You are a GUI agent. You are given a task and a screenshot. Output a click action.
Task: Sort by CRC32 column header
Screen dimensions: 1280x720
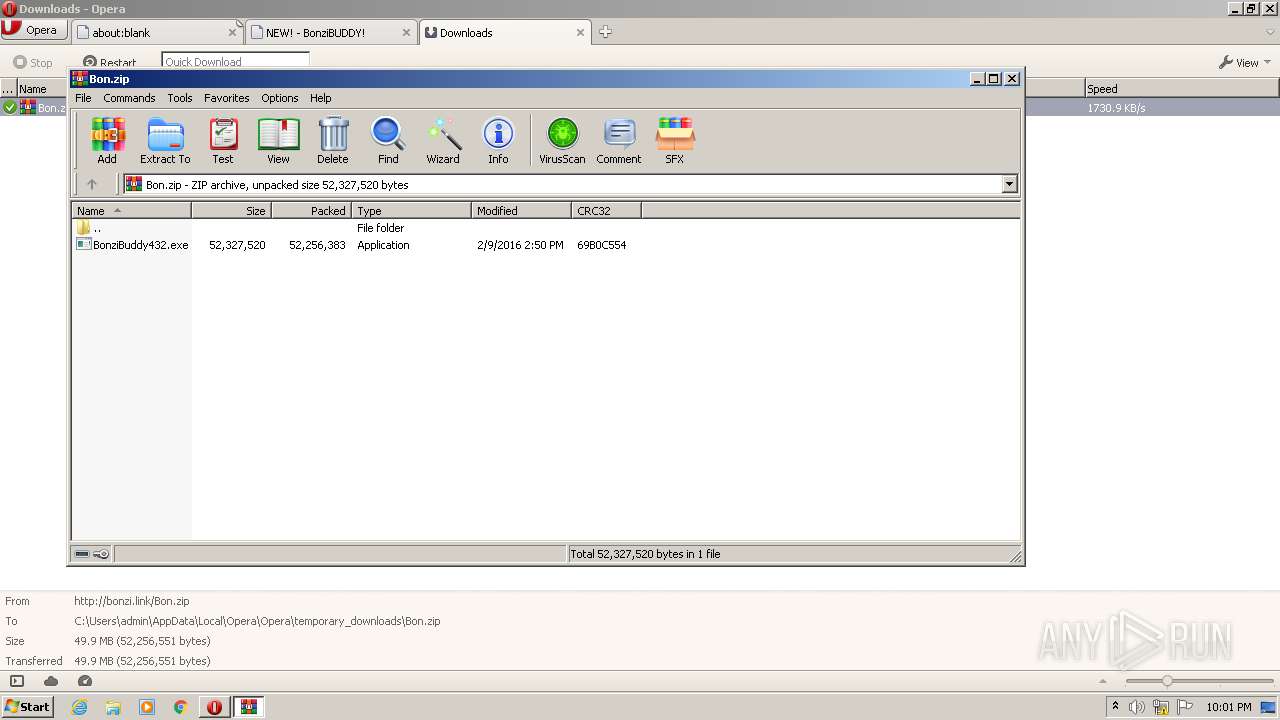point(606,211)
